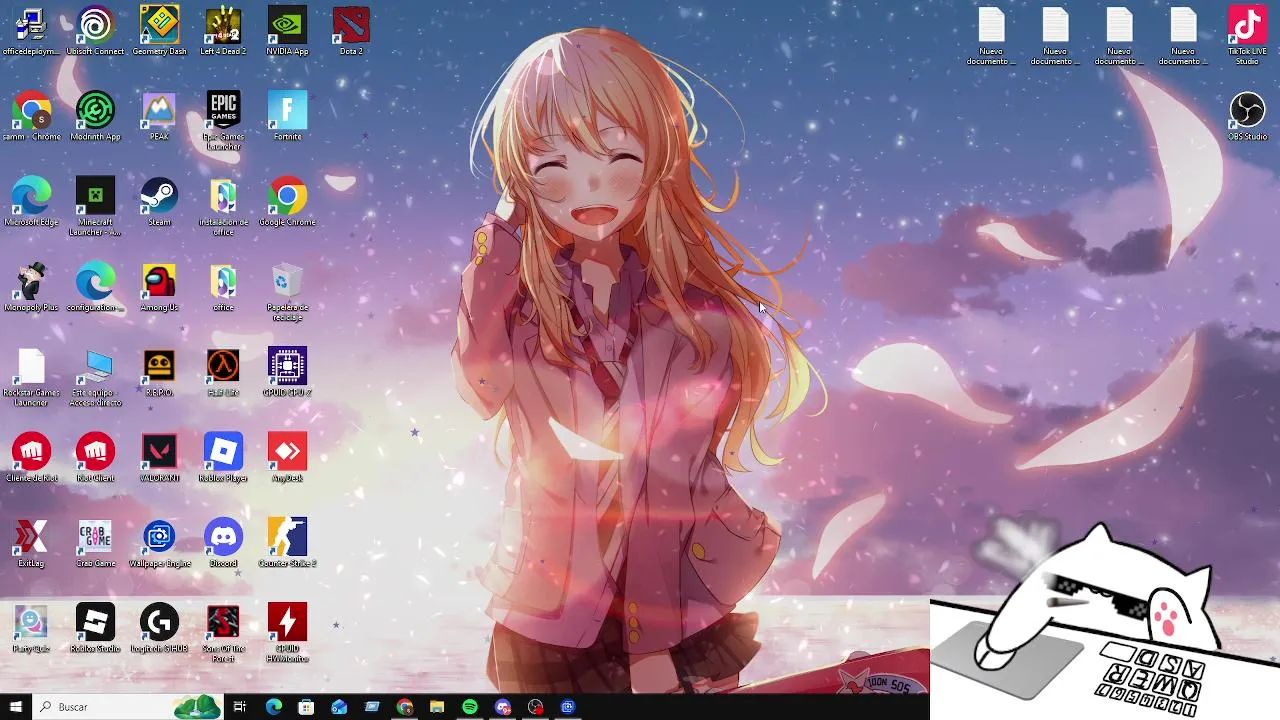The image size is (1280, 720).
Task: Select the CPUID HWMonitor desktop icon
Action: click(x=287, y=634)
